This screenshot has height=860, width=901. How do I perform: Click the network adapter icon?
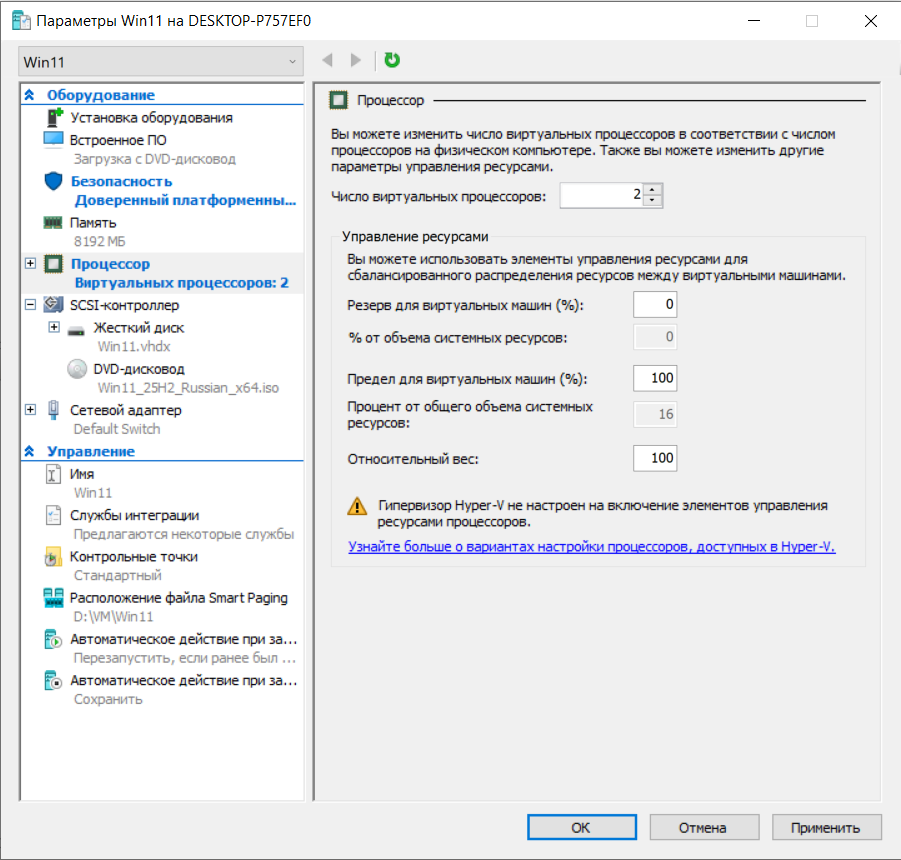coord(53,410)
